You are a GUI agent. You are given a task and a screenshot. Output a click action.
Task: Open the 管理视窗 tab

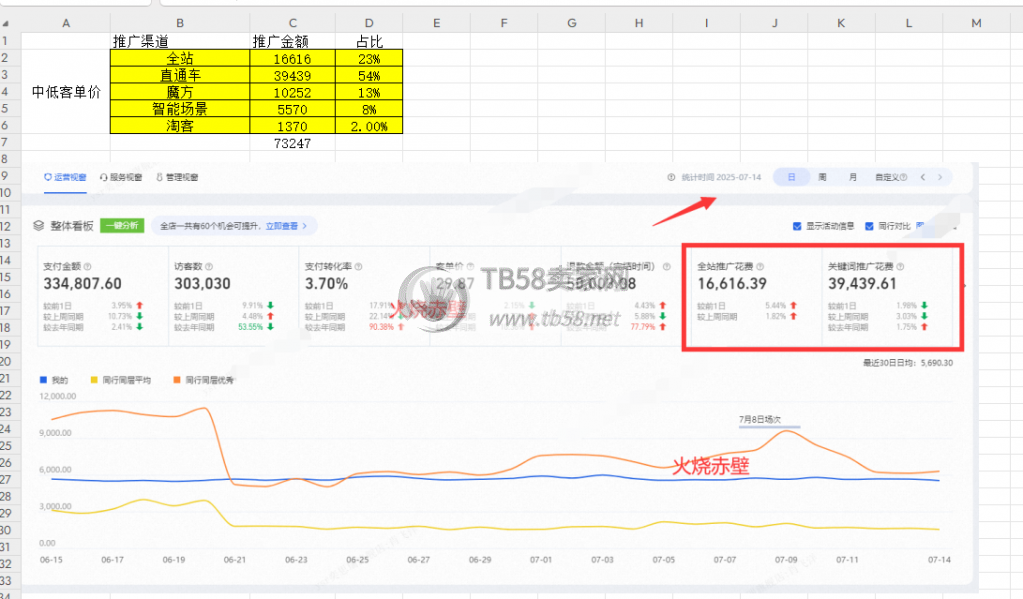tap(177, 177)
